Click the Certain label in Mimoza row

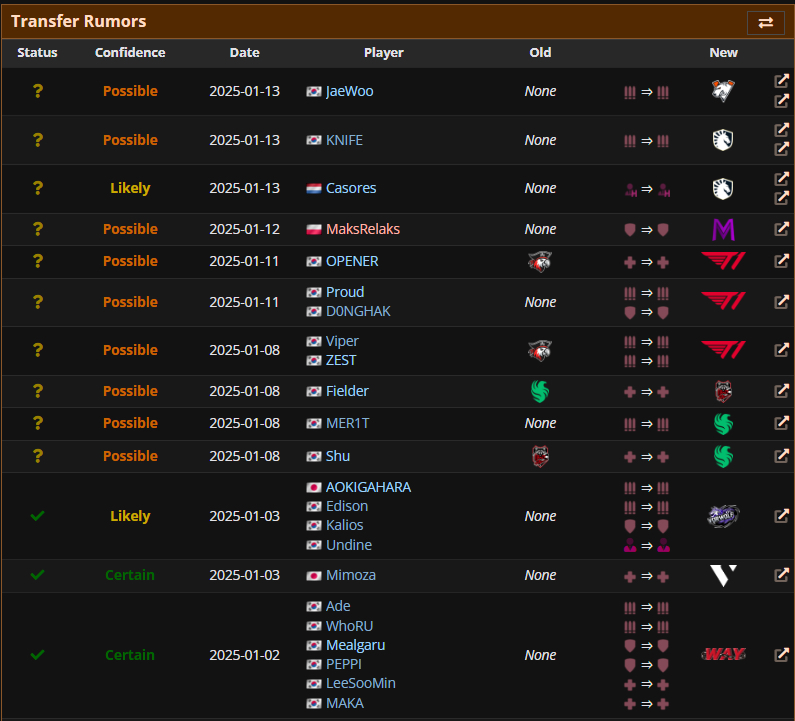point(130,575)
